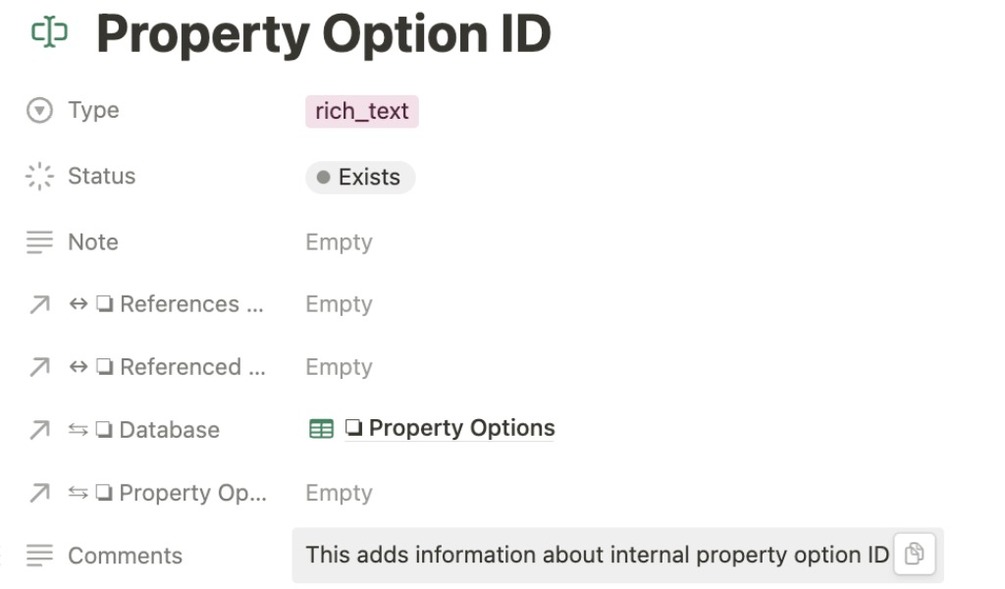Screen dimensions: 1005x589
Task: Click the Property Option ID page title
Action: pos(323,34)
